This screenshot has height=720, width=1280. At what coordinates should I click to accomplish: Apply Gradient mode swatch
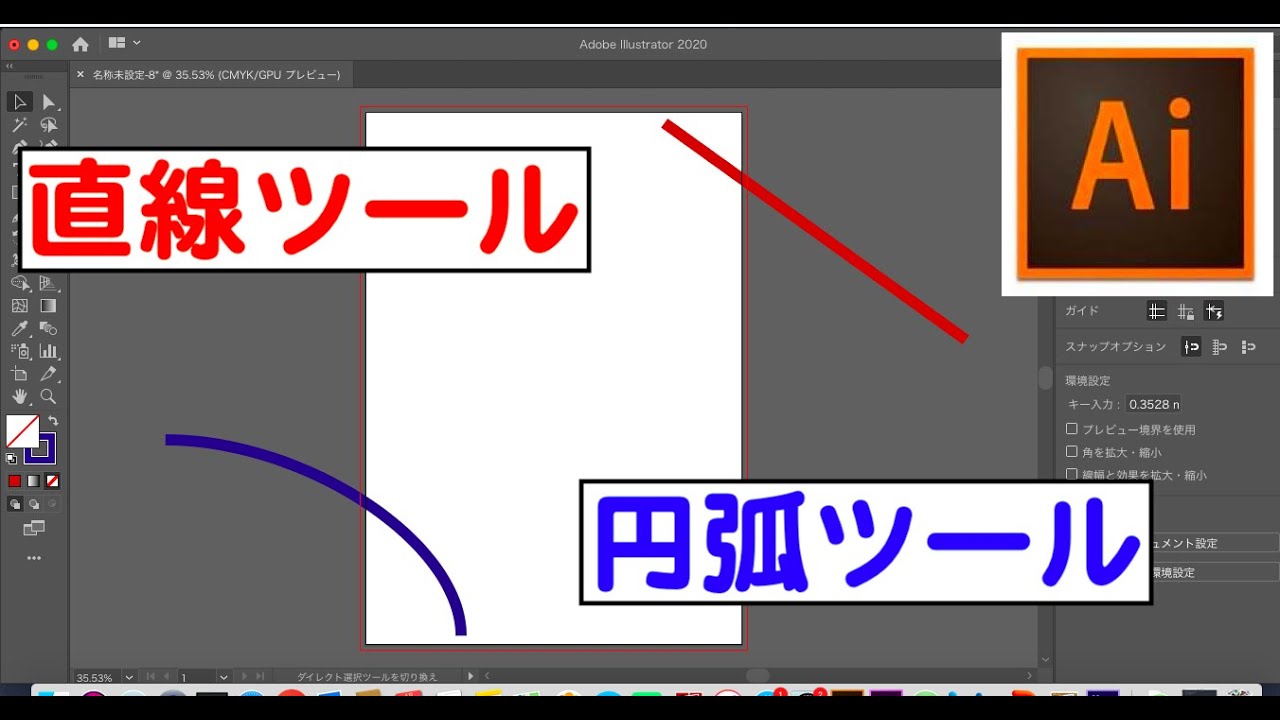[x=34, y=481]
